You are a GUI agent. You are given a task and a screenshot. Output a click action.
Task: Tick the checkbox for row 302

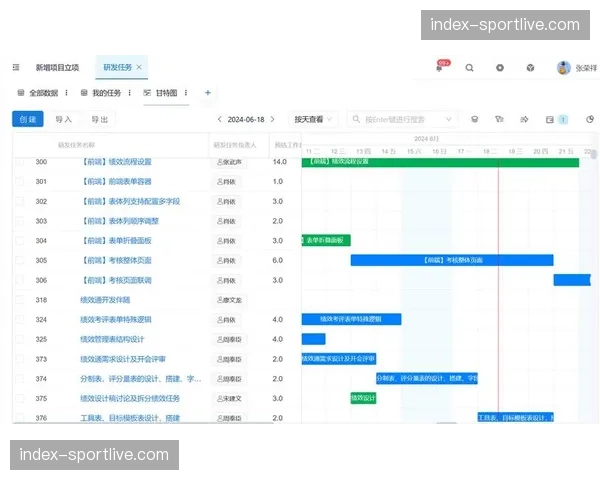click(20, 201)
